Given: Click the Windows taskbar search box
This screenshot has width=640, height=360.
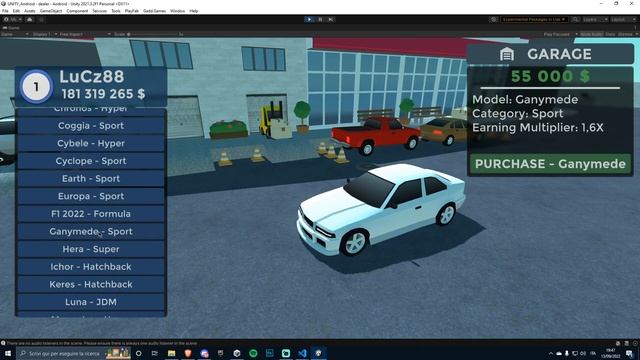Looking at the screenshot, I should tap(73, 353).
